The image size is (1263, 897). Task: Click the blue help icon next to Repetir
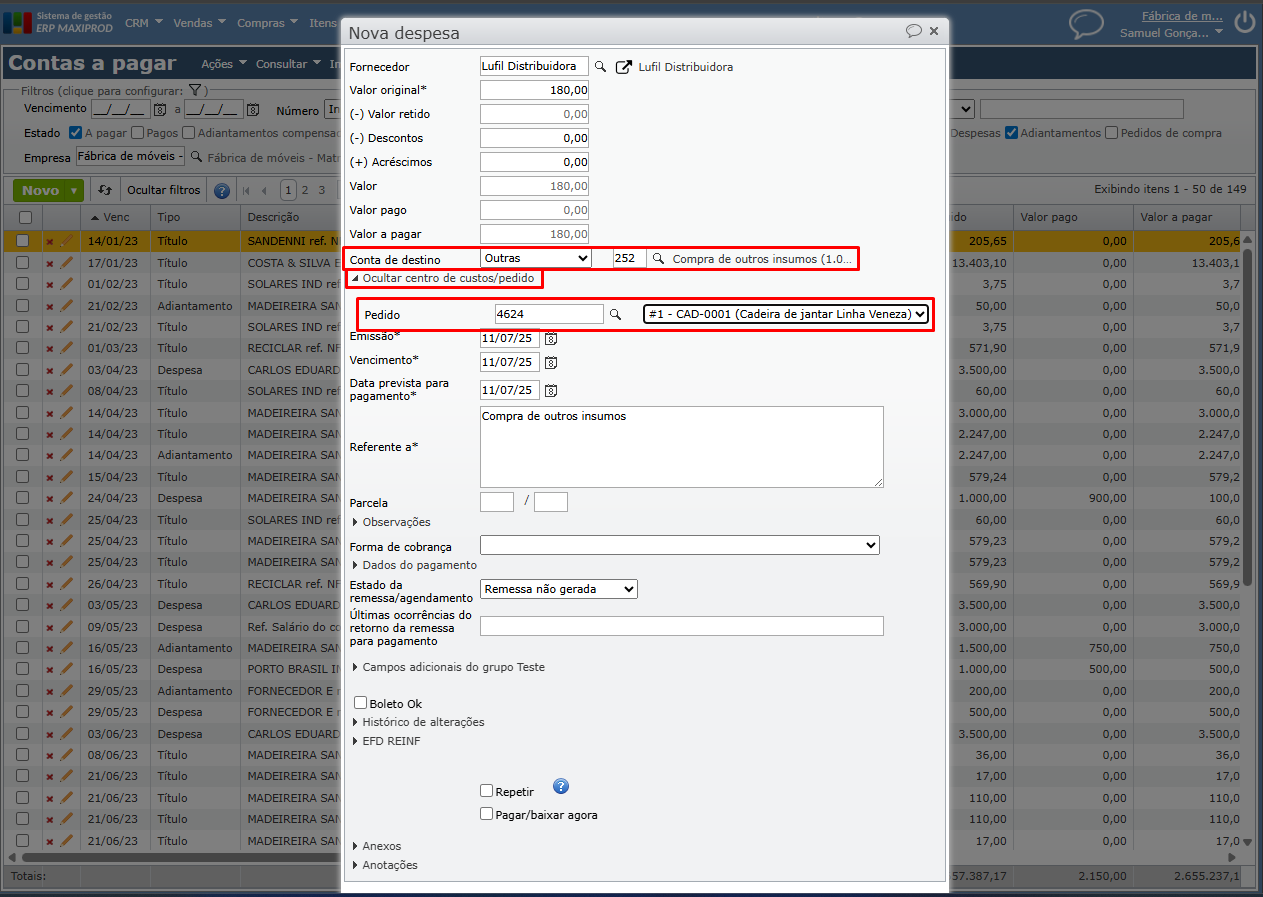point(561,786)
